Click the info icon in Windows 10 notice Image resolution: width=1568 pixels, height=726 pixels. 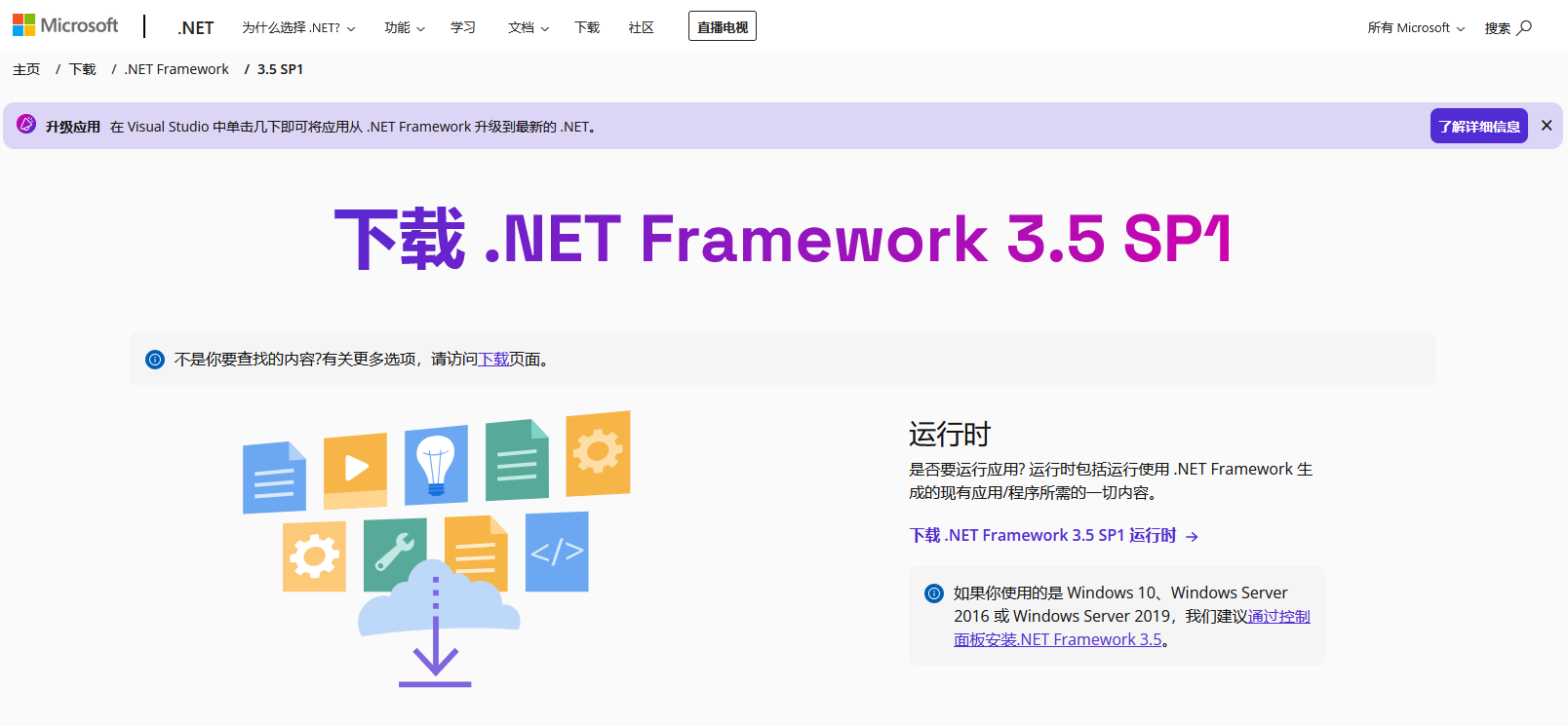[x=934, y=592]
